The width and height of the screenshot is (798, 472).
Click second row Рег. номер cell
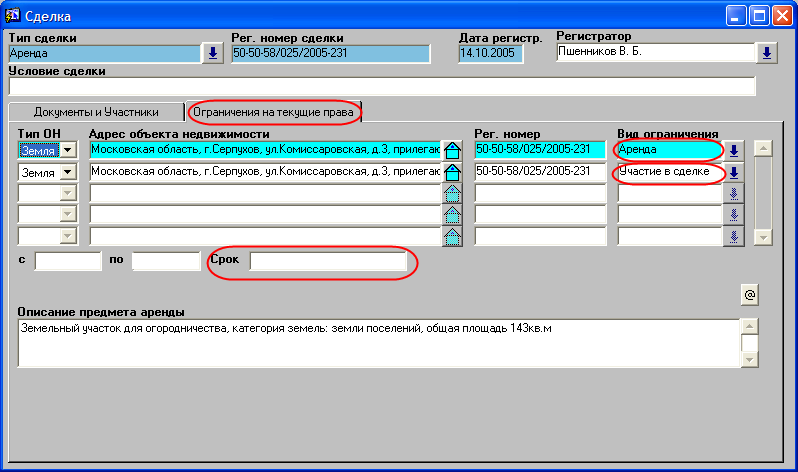(540, 172)
